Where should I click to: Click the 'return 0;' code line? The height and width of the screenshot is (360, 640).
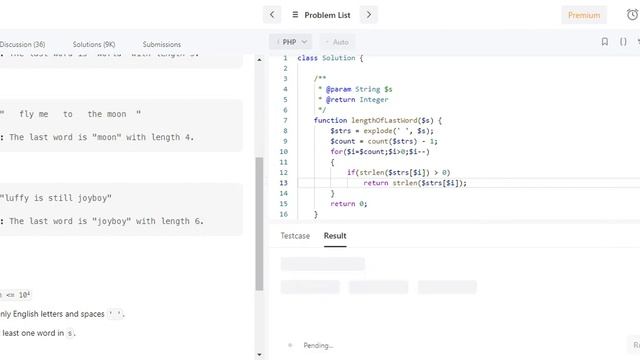(349, 204)
